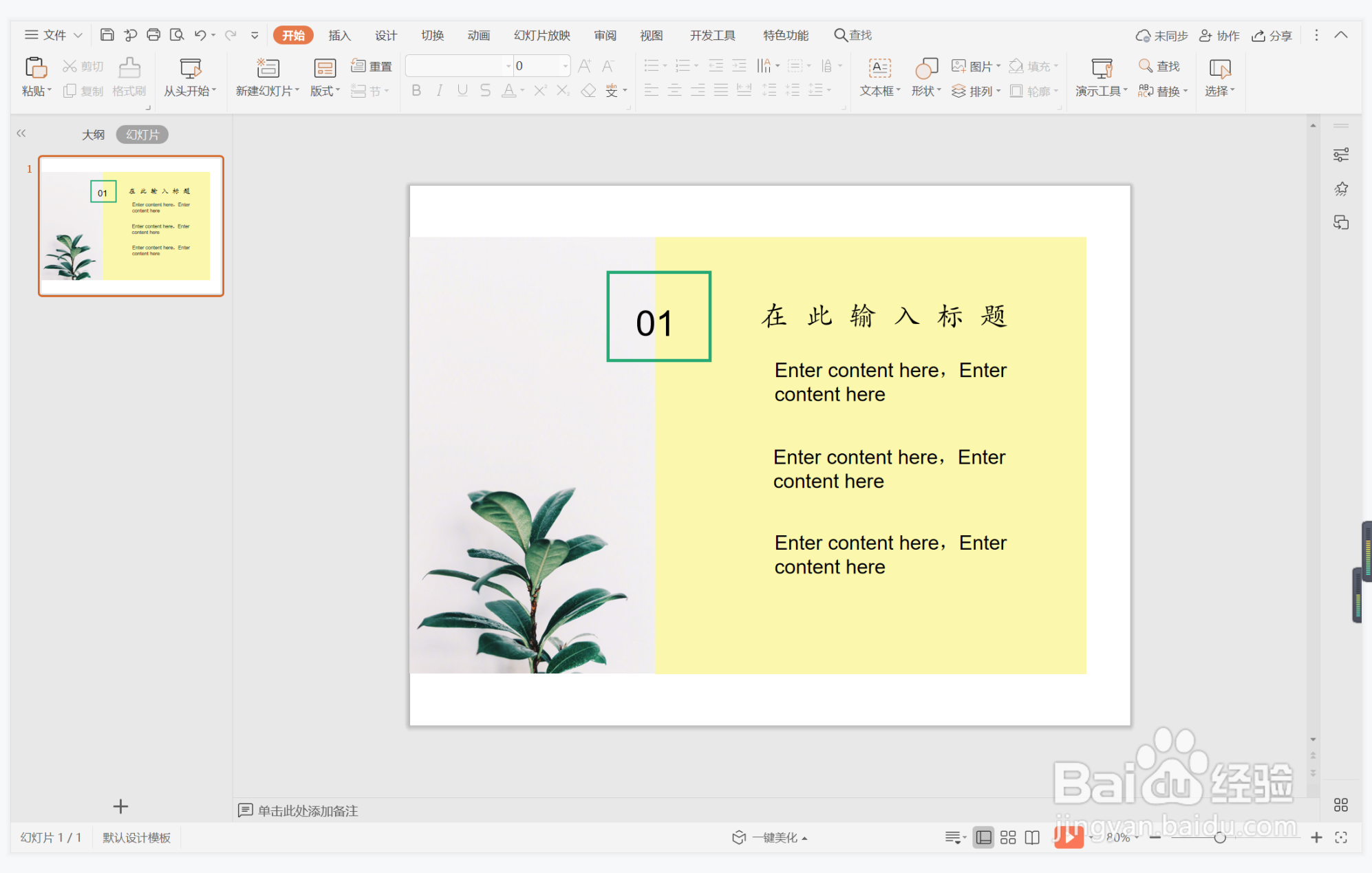Click the save file icon
The width and height of the screenshot is (1372, 873).
[107, 35]
